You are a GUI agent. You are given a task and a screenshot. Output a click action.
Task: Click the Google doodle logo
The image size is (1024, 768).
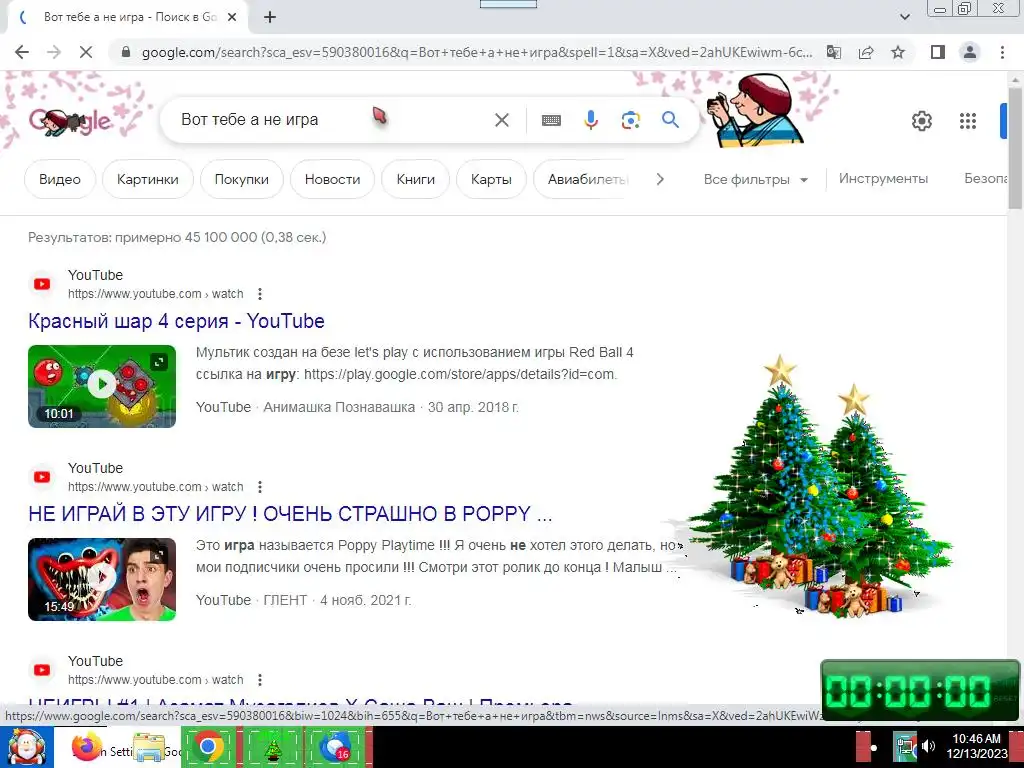(71, 121)
